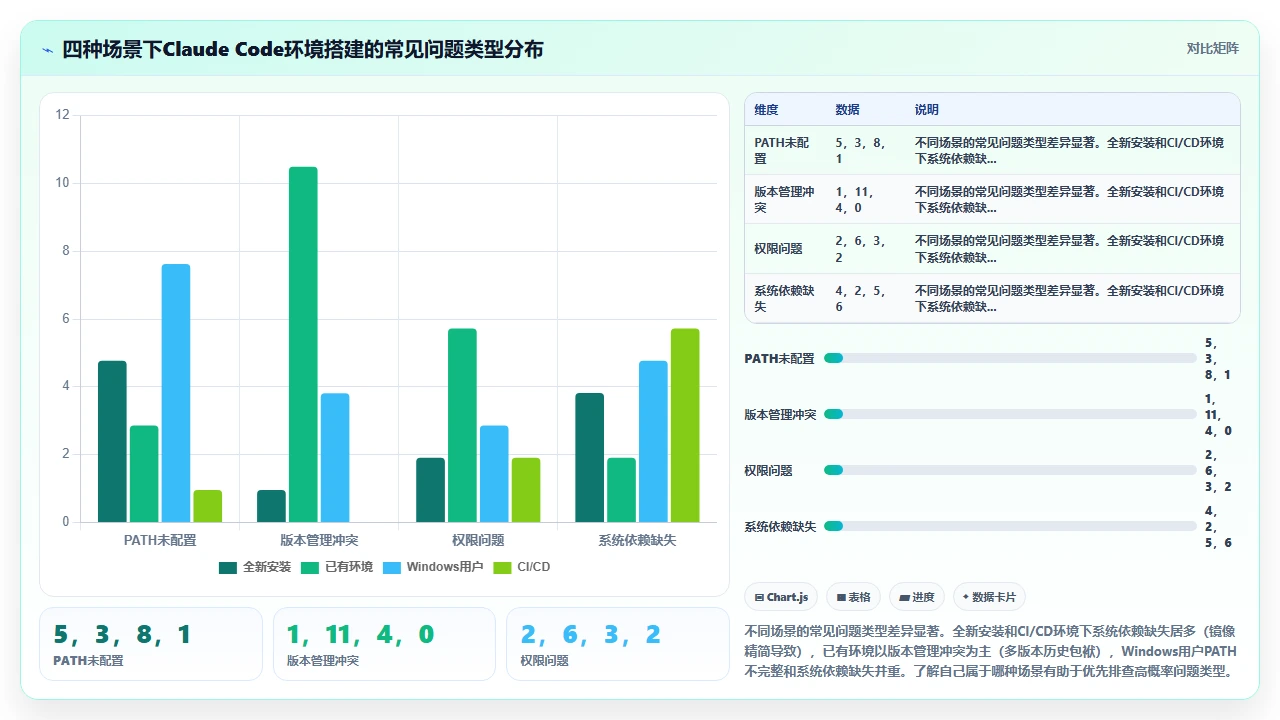Click the 版本管理冲突 x-axis label
The width and height of the screenshot is (1280, 720).
319,540
